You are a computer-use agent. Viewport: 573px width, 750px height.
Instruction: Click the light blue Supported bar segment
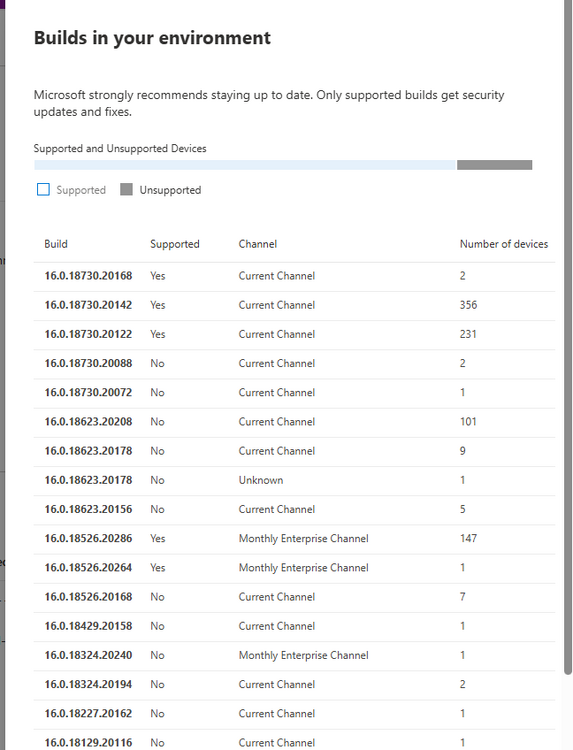(x=244, y=165)
